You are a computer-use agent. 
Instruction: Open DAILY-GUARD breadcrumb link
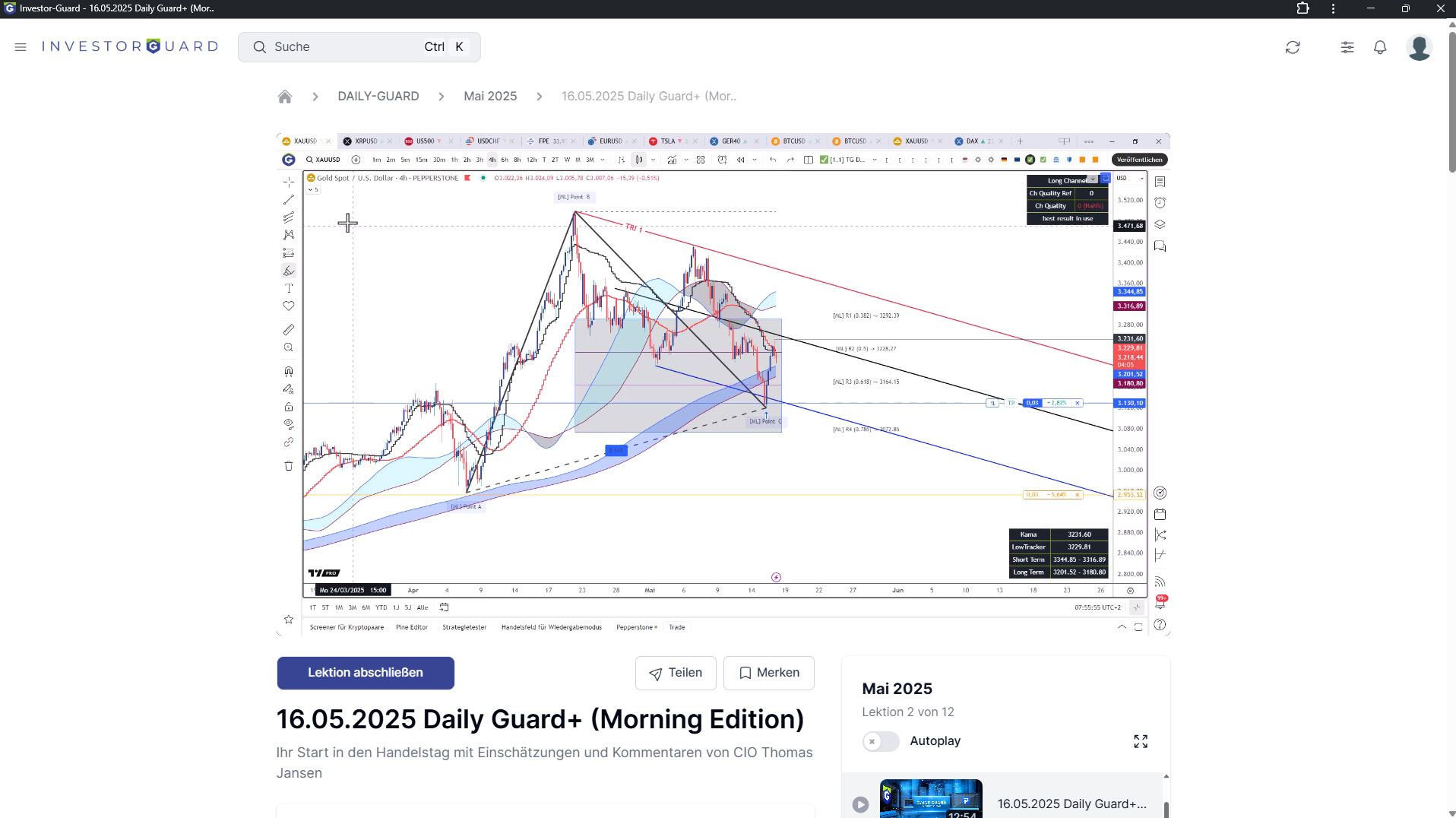[x=378, y=97]
